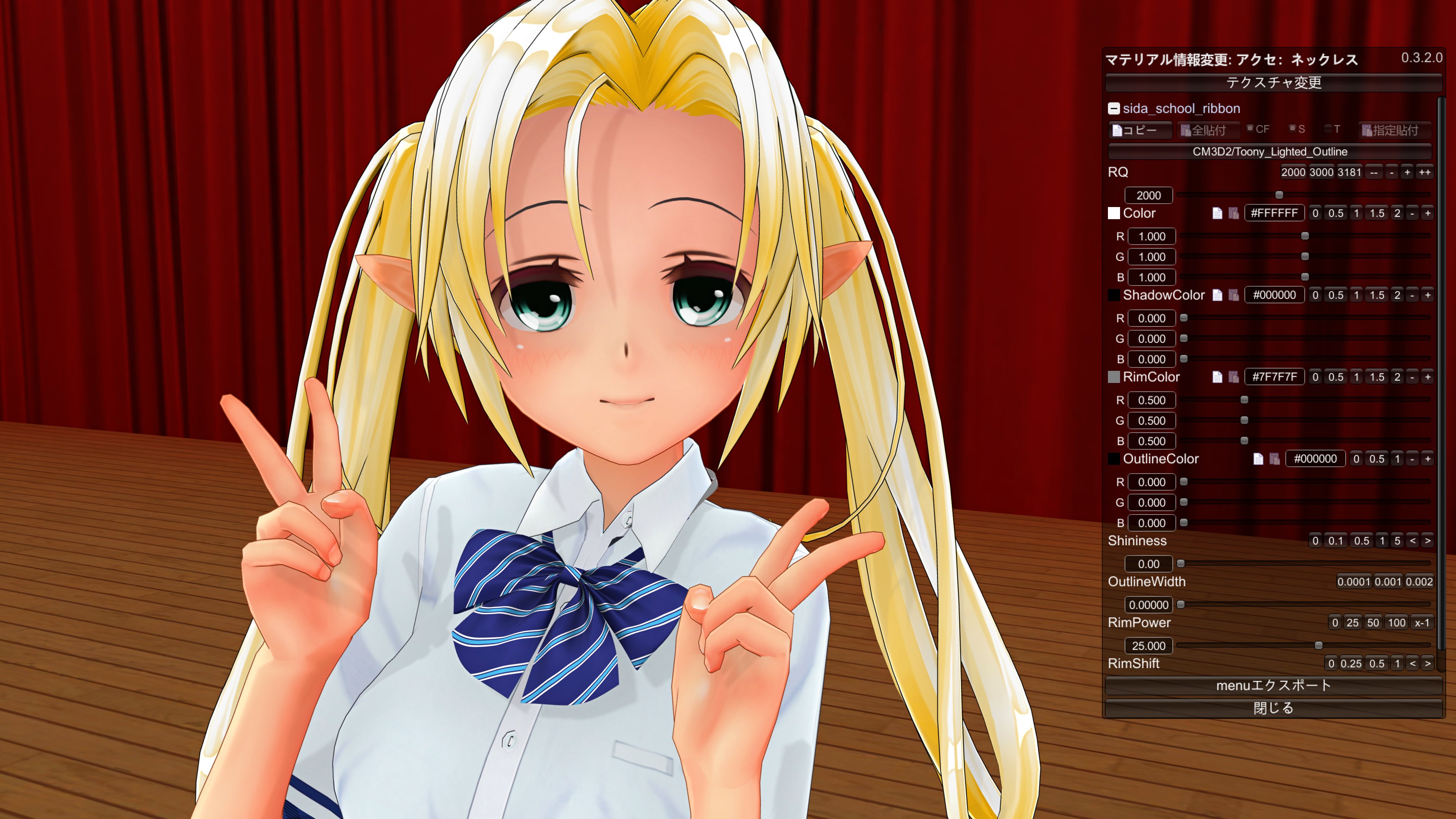Open the CM3D2/Toony_Lighted_Outline shader selector
This screenshot has height=819, width=1456.
[1269, 152]
